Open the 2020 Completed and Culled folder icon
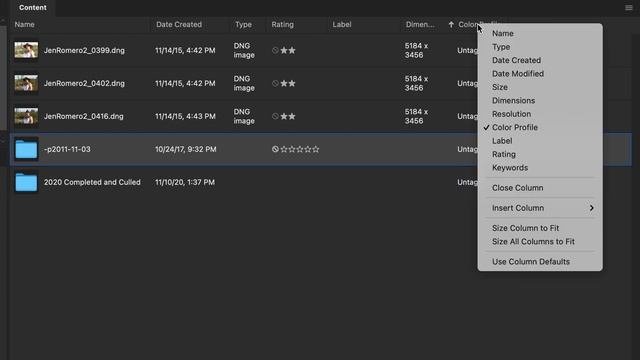This screenshot has height=360, width=640. click(26, 182)
